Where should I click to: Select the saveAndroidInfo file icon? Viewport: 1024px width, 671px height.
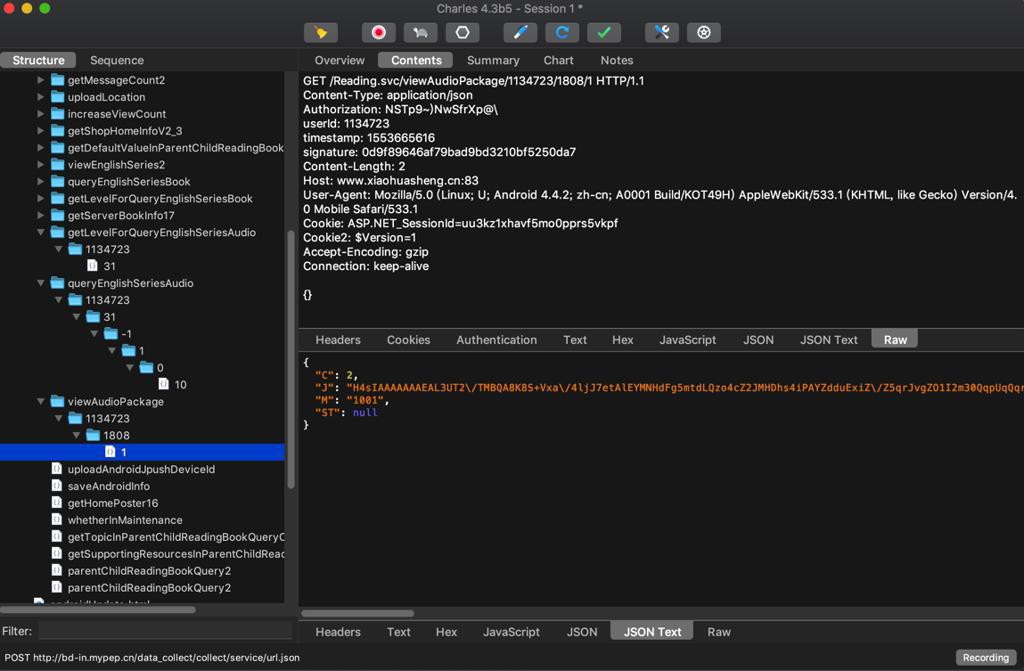(57, 485)
